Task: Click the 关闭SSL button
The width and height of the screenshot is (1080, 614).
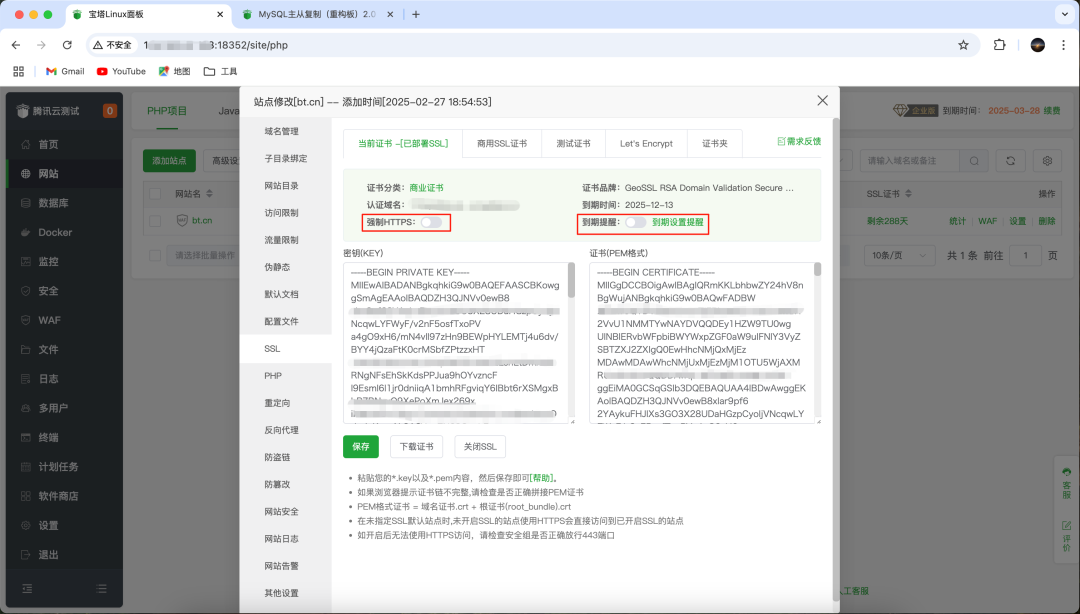Action: point(479,447)
